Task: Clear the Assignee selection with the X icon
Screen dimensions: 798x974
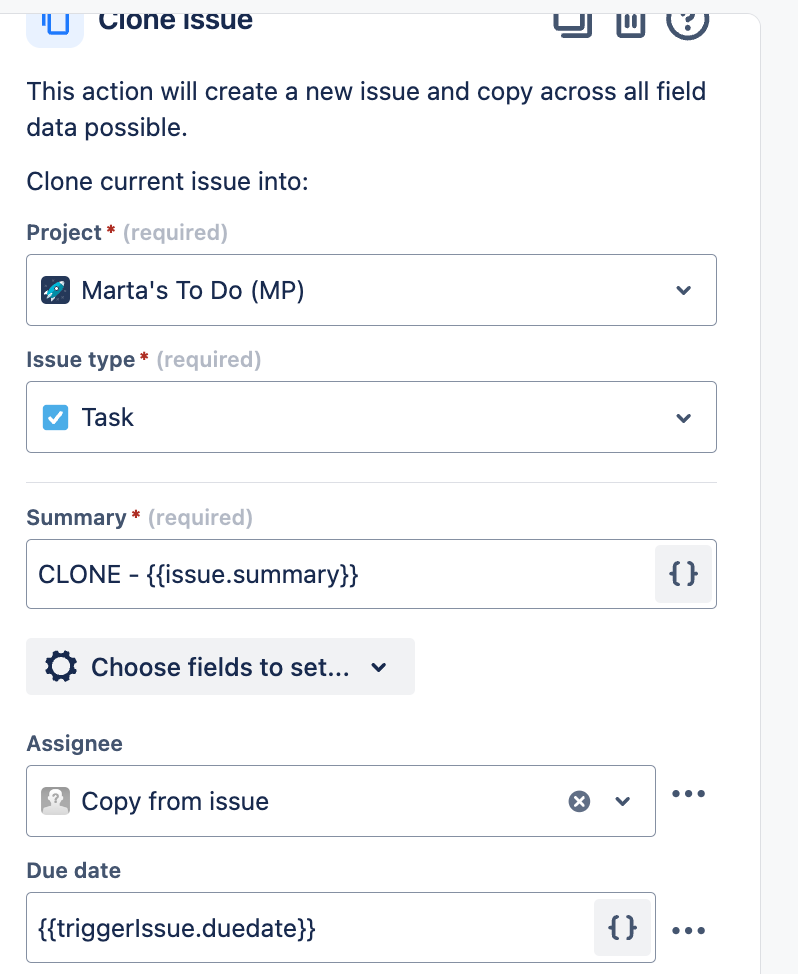Action: [579, 801]
